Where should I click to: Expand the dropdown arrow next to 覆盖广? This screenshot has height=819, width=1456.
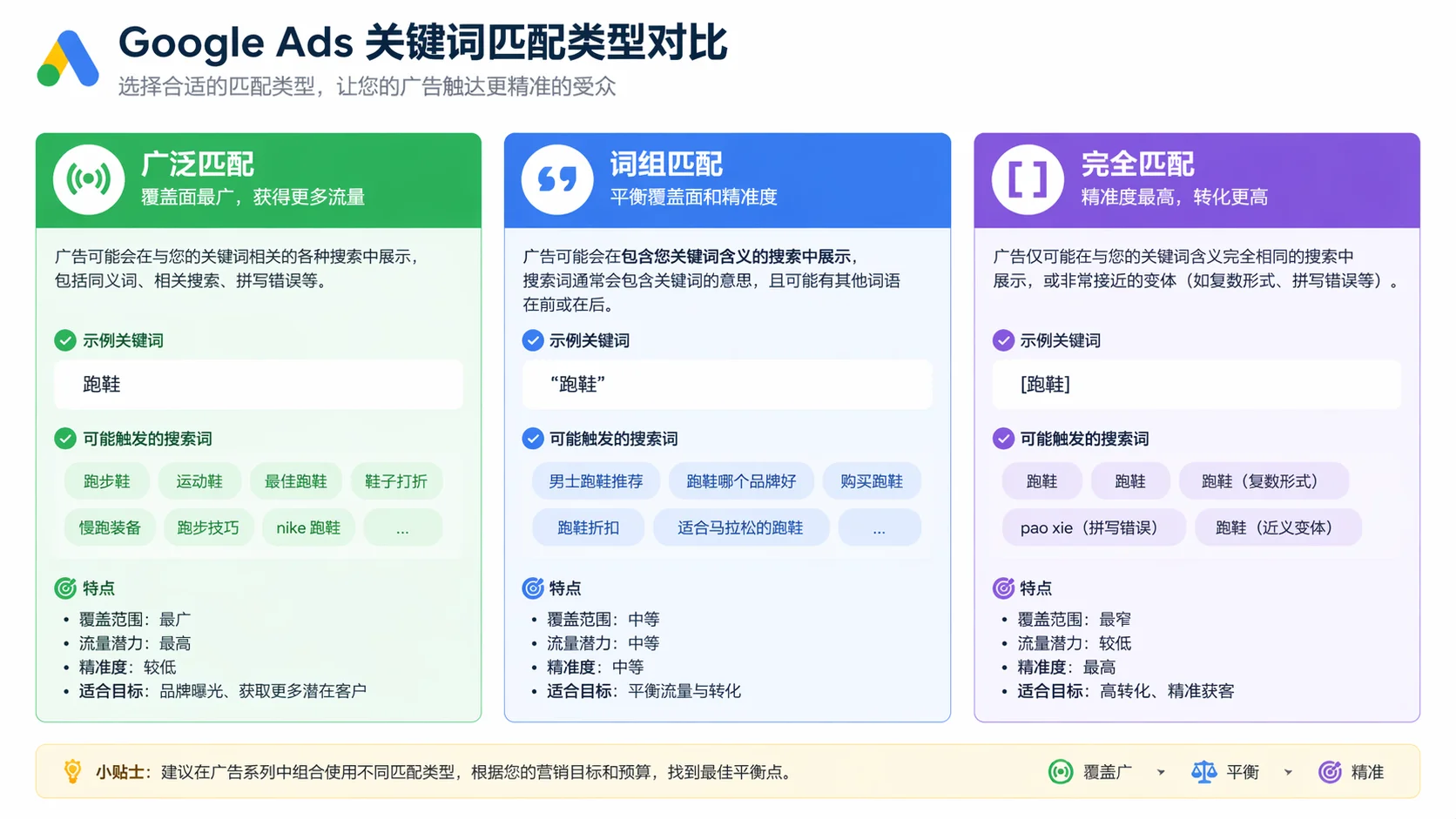click(1163, 773)
